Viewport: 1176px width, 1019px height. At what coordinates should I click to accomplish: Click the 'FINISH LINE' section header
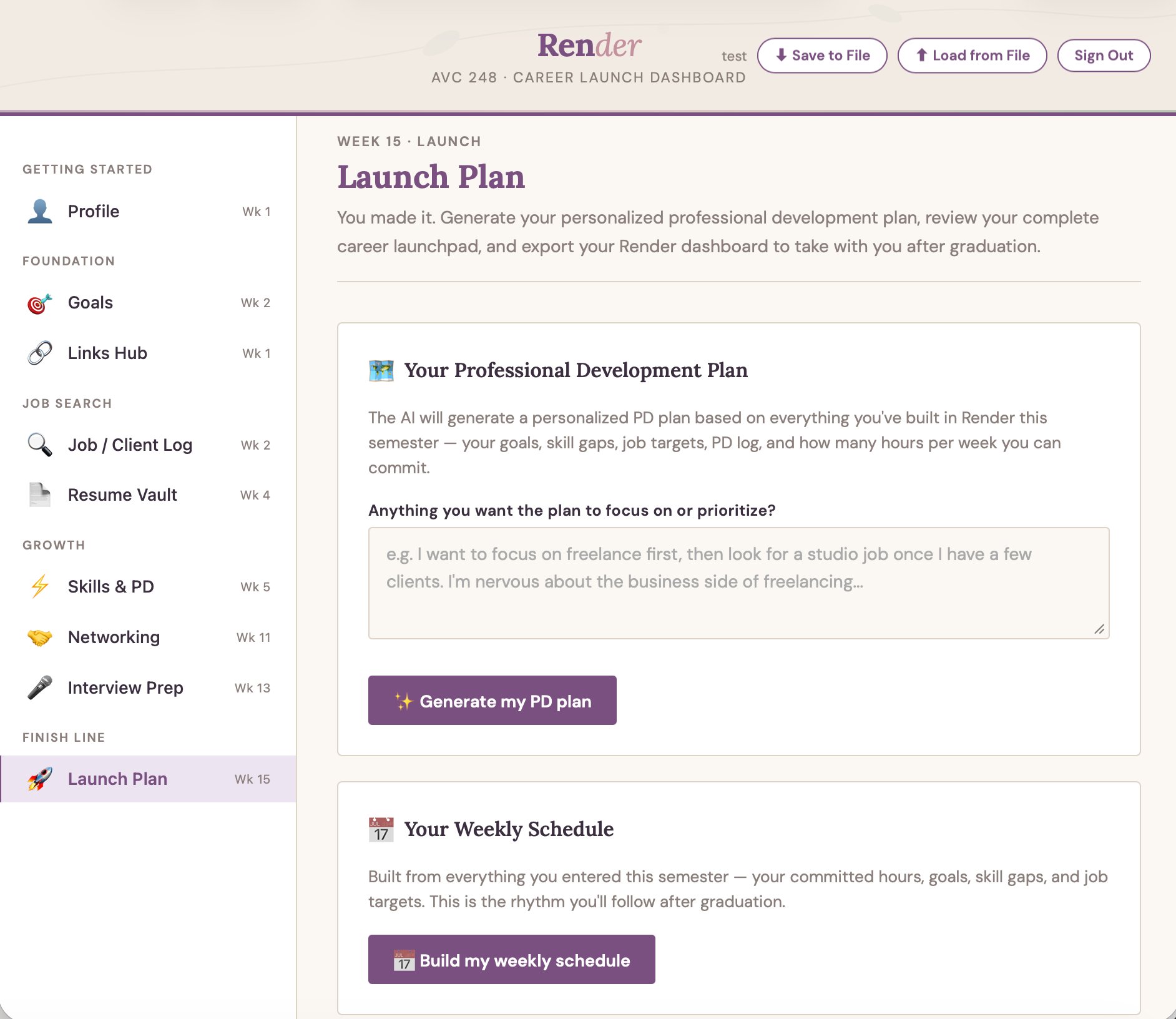pos(64,737)
